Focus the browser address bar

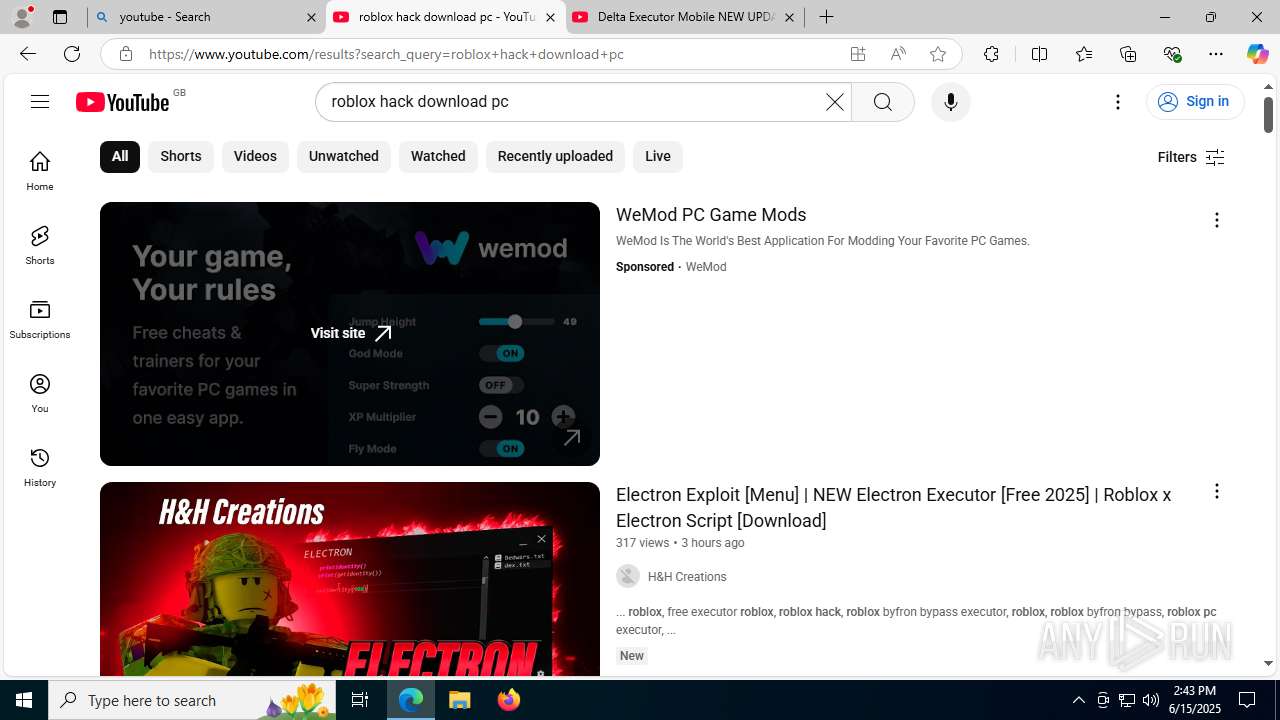point(490,54)
